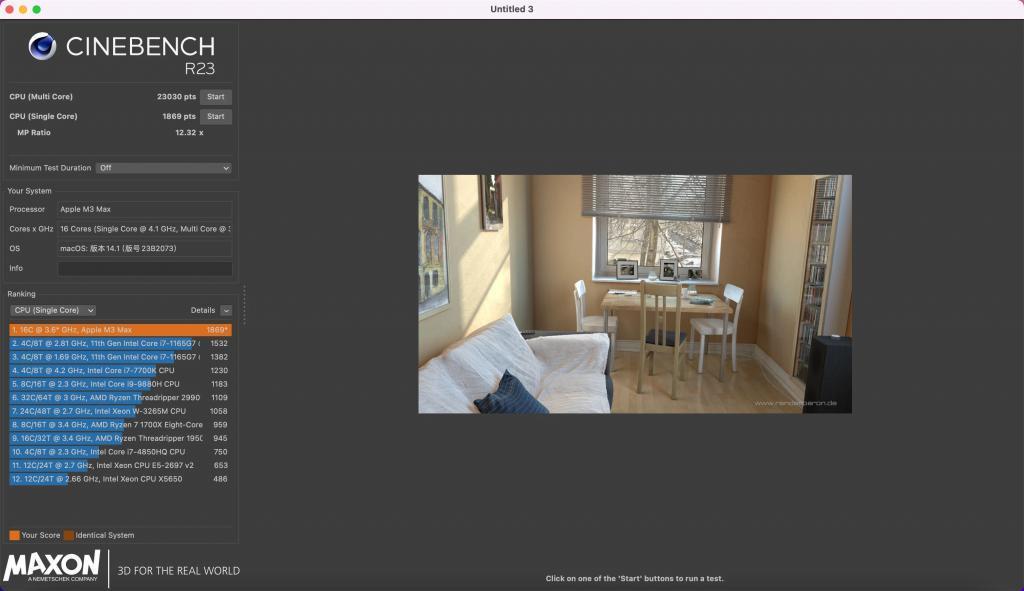The image size is (1024, 591).
Task: Click the OS field showing macOS 14.1
Action: click(x=145, y=249)
